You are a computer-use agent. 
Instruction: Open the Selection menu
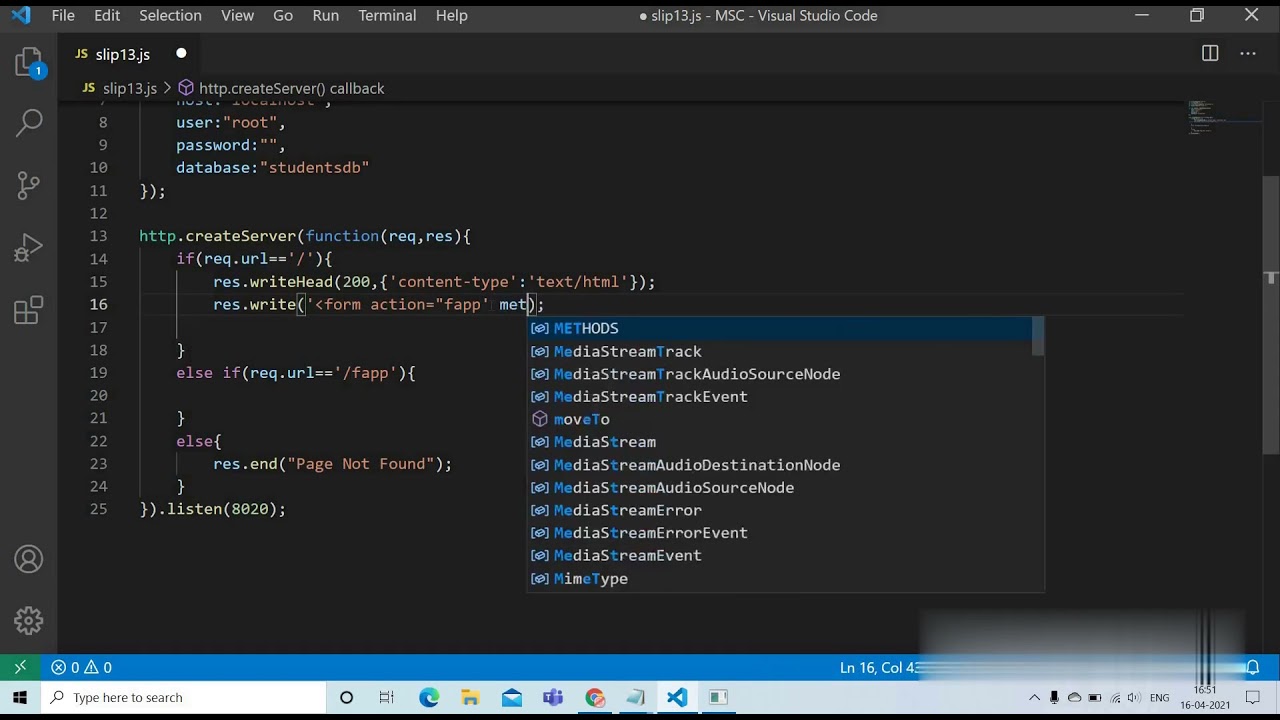pyautogui.click(x=170, y=15)
